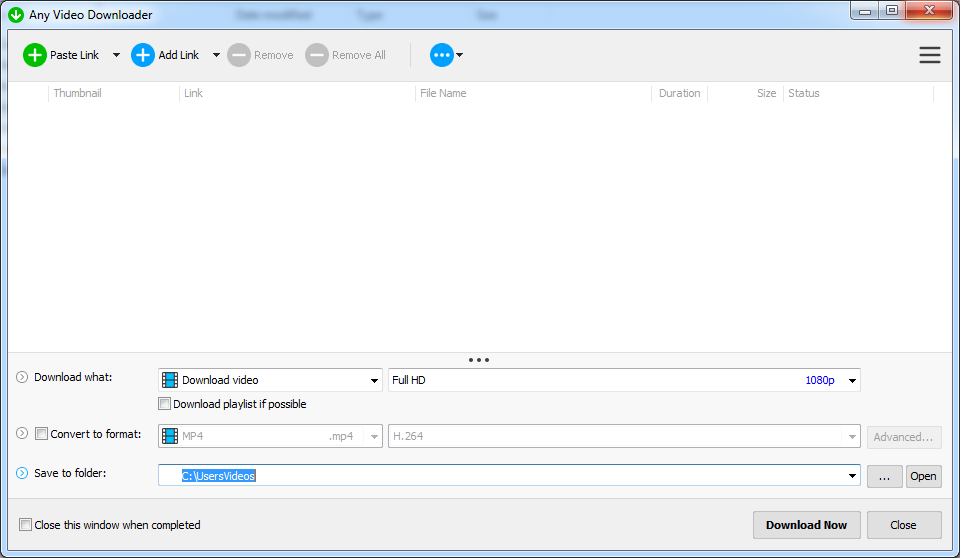Click the Remove label

pos(274,55)
